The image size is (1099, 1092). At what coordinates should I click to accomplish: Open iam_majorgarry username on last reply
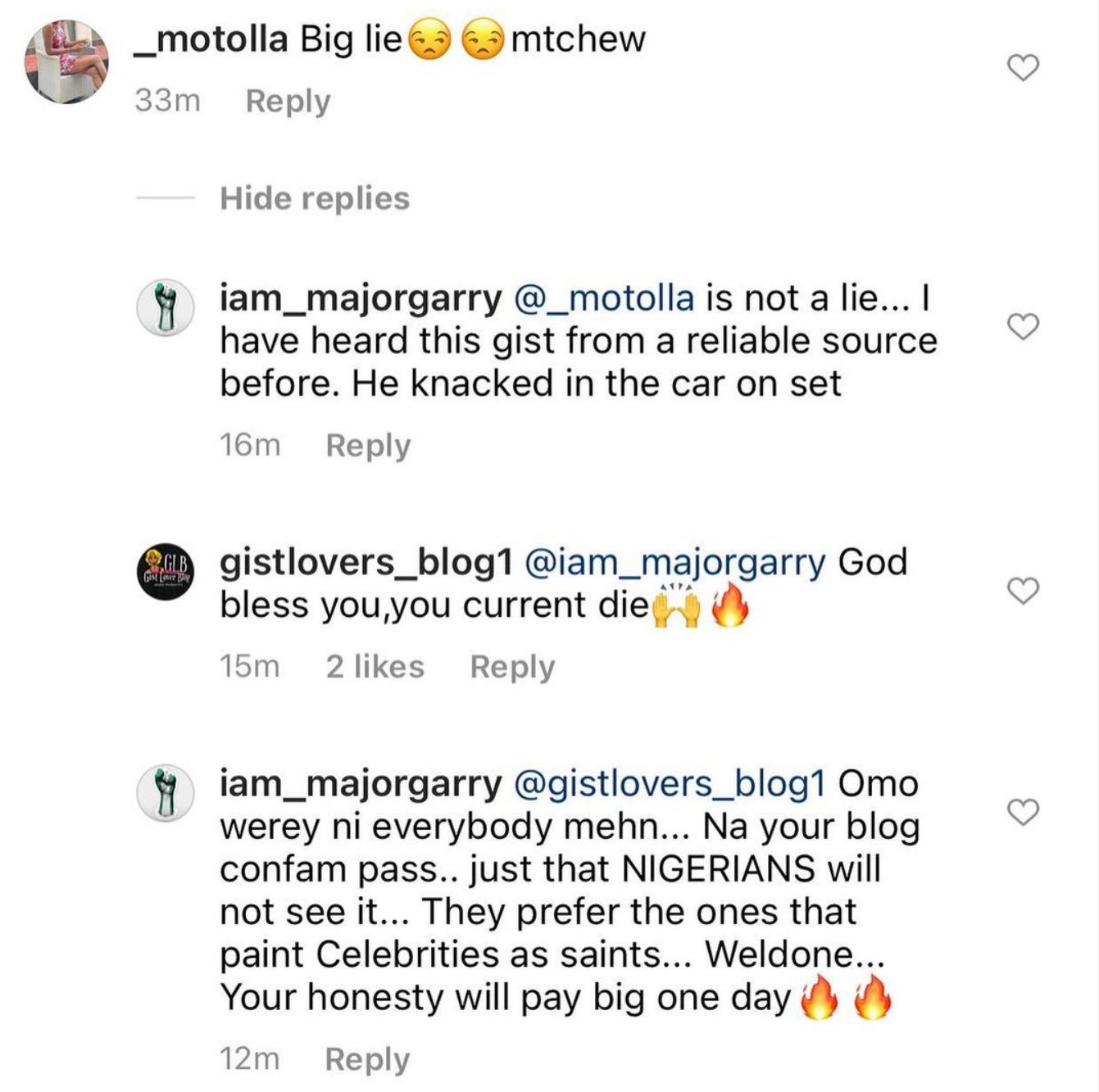[x=361, y=784]
